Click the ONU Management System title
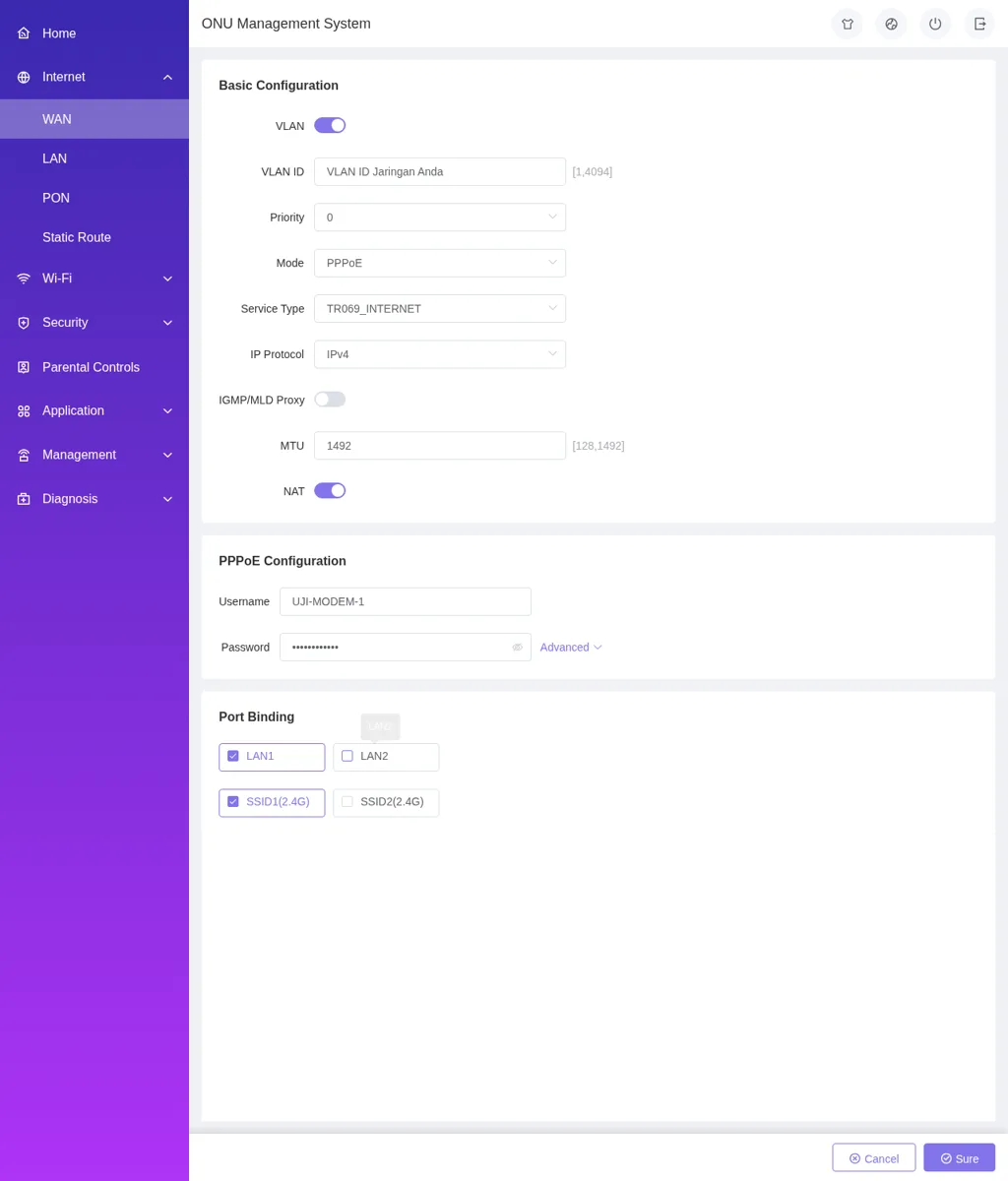Image resolution: width=1008 pixels, height=1181 pixels. [286, 24]
